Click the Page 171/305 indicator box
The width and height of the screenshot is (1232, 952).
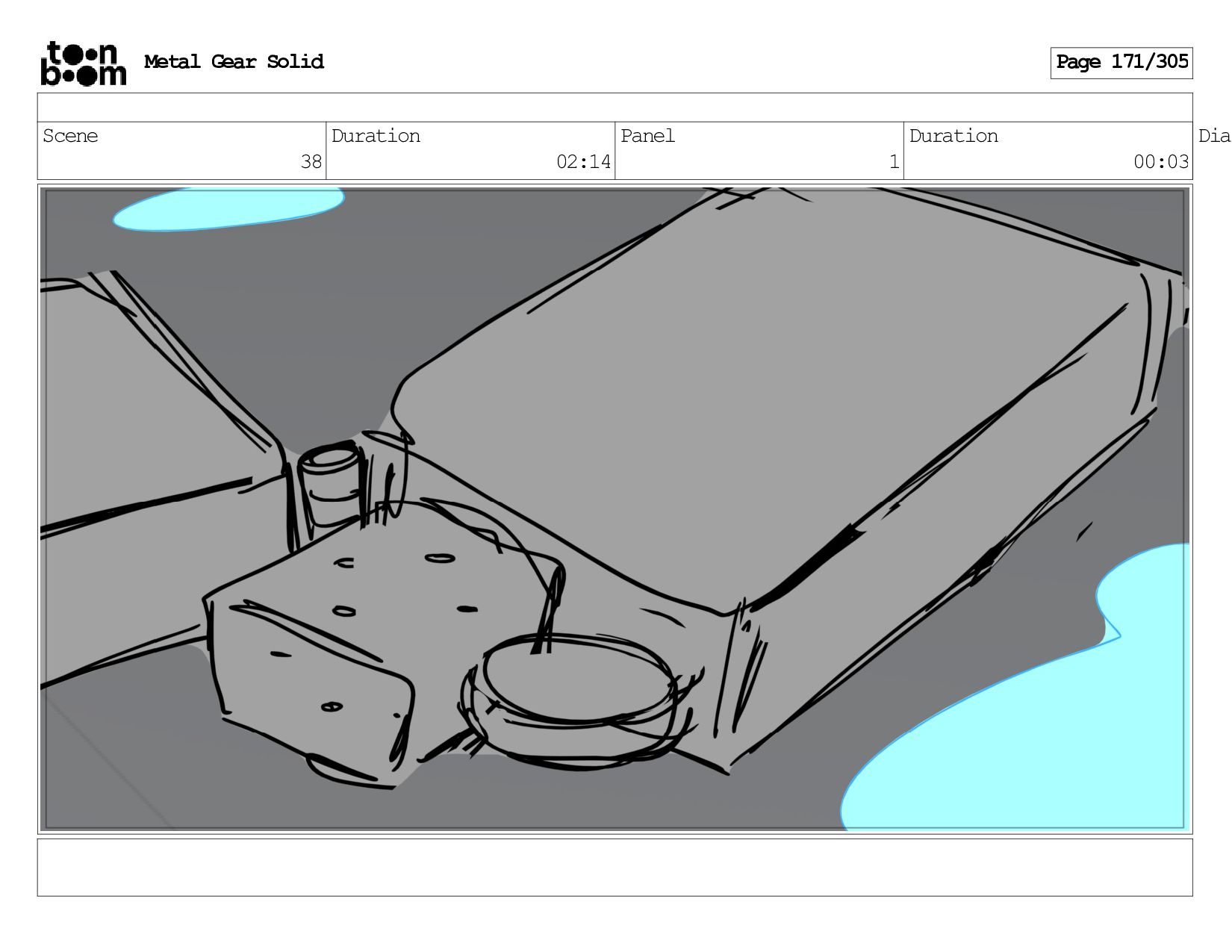pyautogui.click(x=1121, y=63)
